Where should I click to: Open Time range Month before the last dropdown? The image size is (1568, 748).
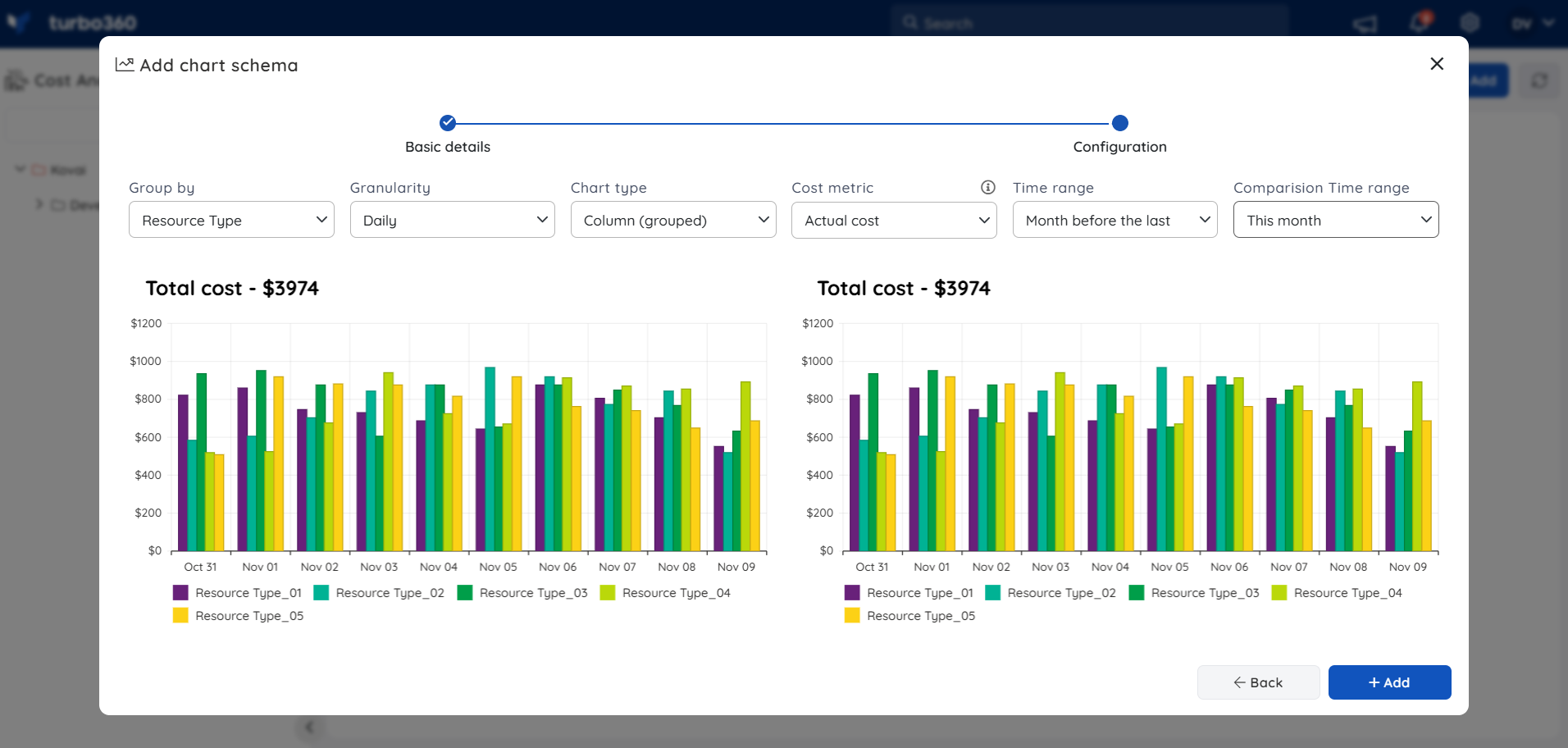[x=1115, y=220]
